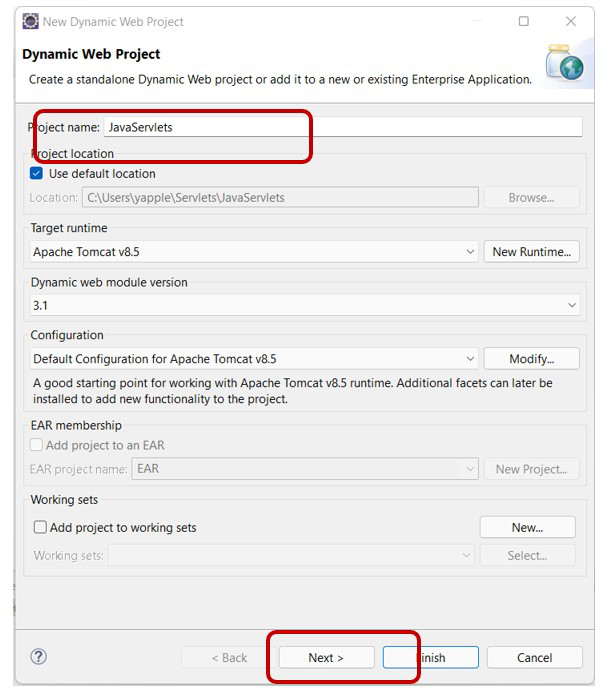Click the Project name text field
This screenshot has width=611, height=697.
coord(342,127)
